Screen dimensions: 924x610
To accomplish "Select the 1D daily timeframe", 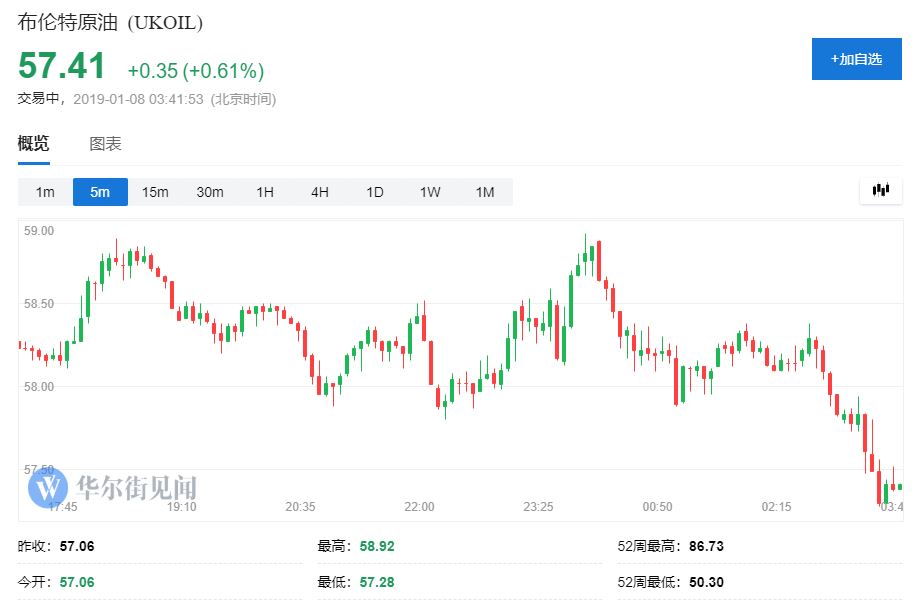I will click(375, 192).
